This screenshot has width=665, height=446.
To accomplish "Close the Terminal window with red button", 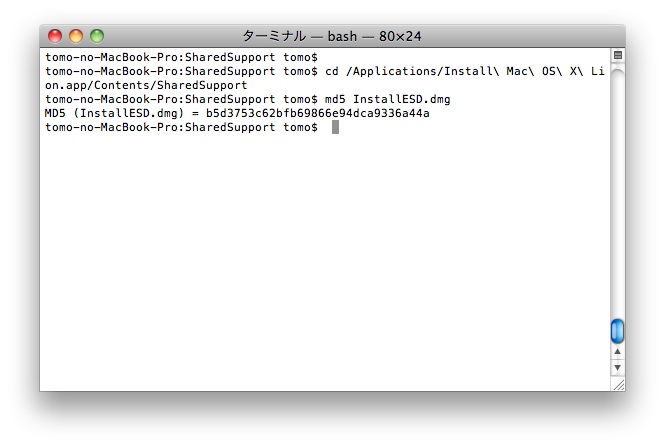I will click(55, 36).
